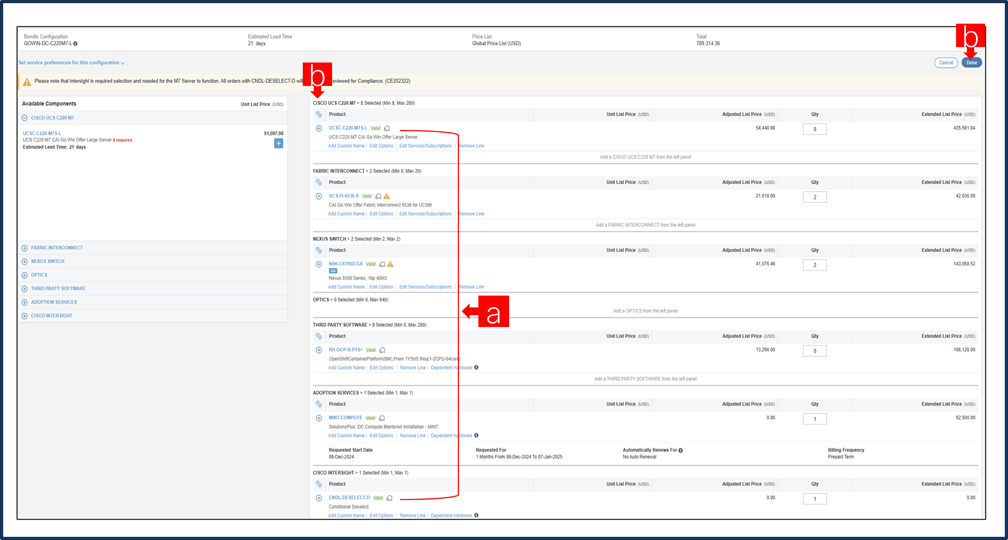1008x540 pixels.
Task: Click Edit Options under MINT-COMPUTE
Action: [381, 435]
